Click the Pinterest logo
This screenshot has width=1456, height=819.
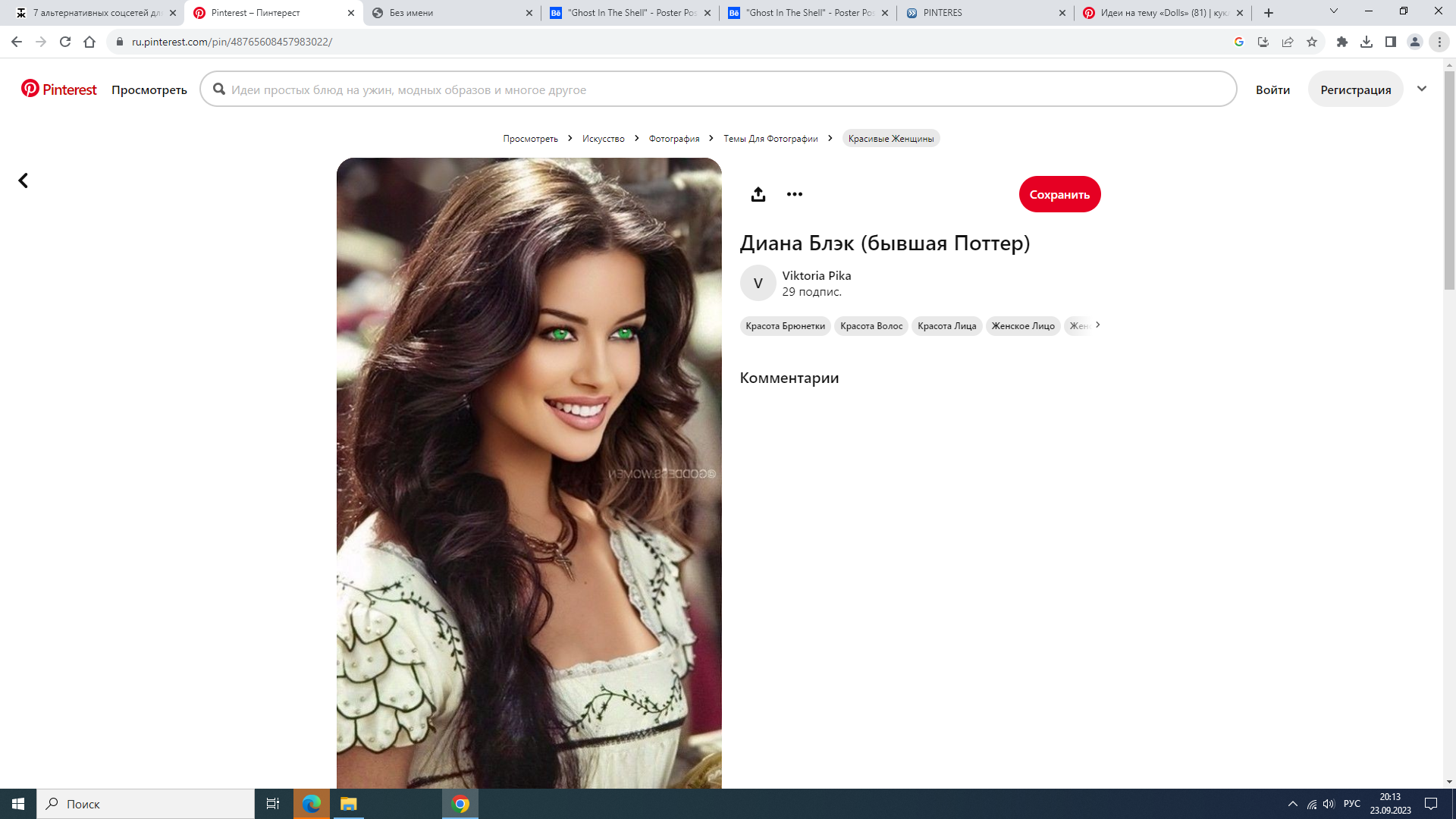[59, 89]
